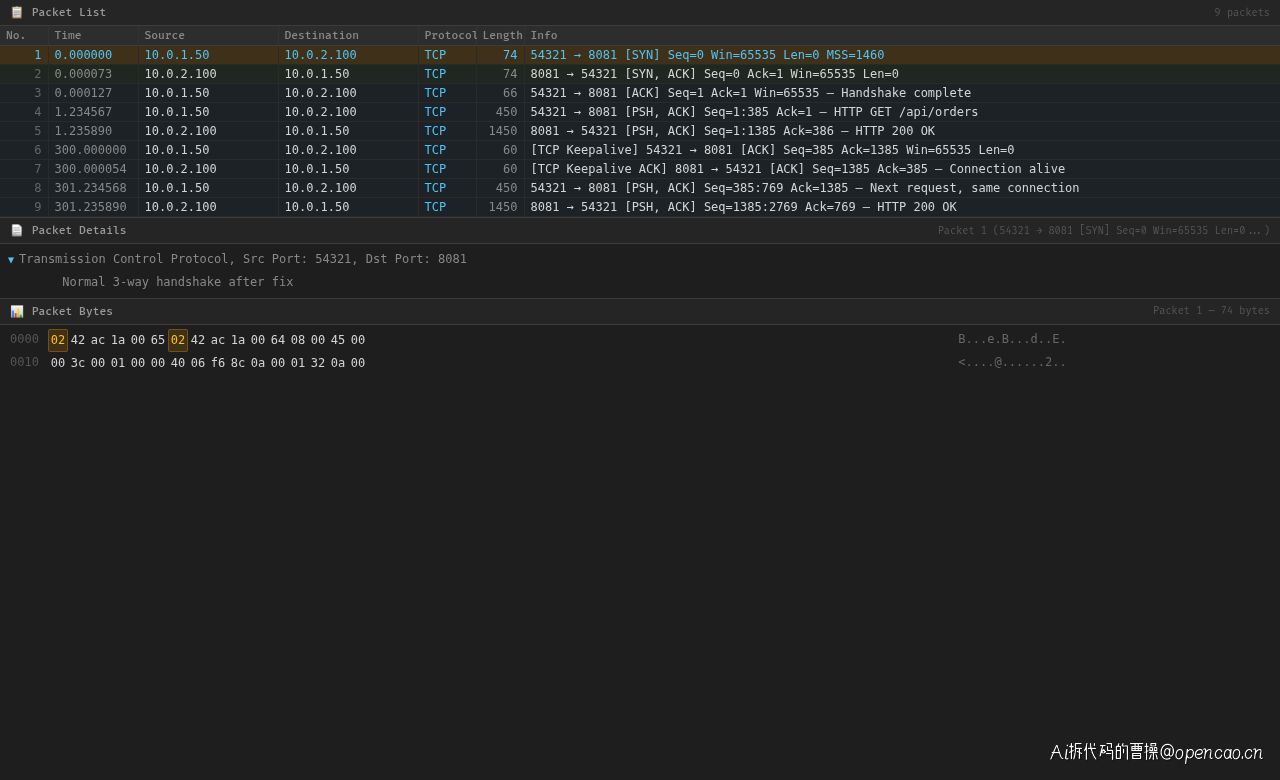Select packet 1 SYN row info

(x=707, y=55)
